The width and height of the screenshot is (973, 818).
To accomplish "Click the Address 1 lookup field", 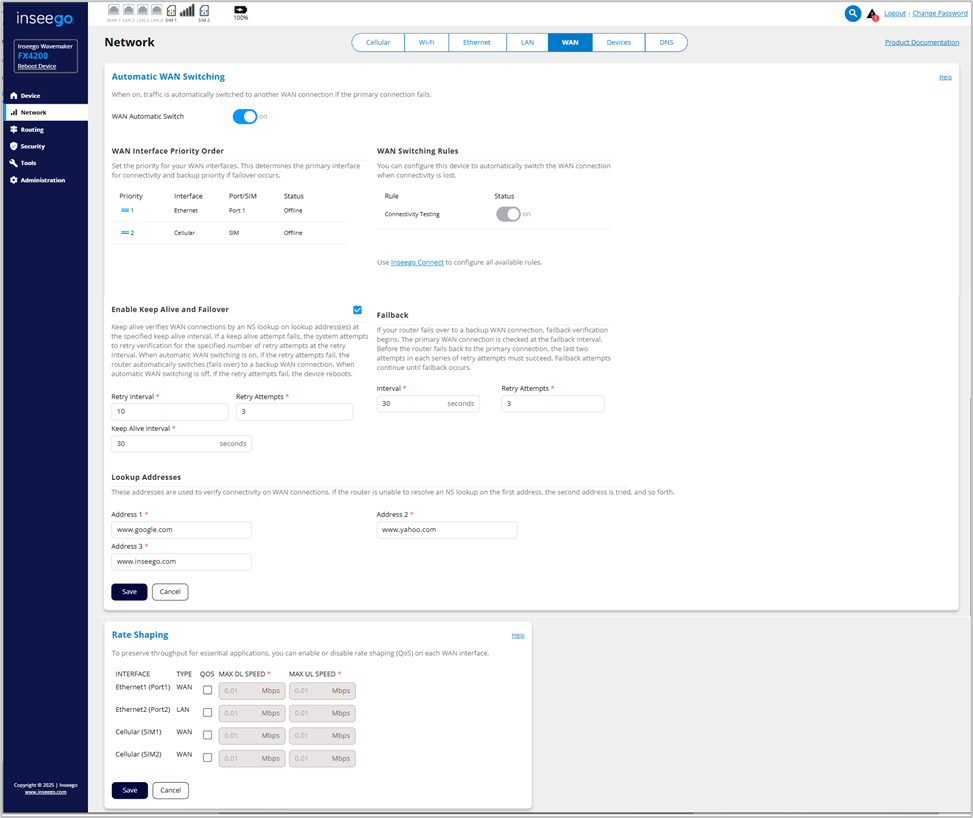I will pos(181,530).
